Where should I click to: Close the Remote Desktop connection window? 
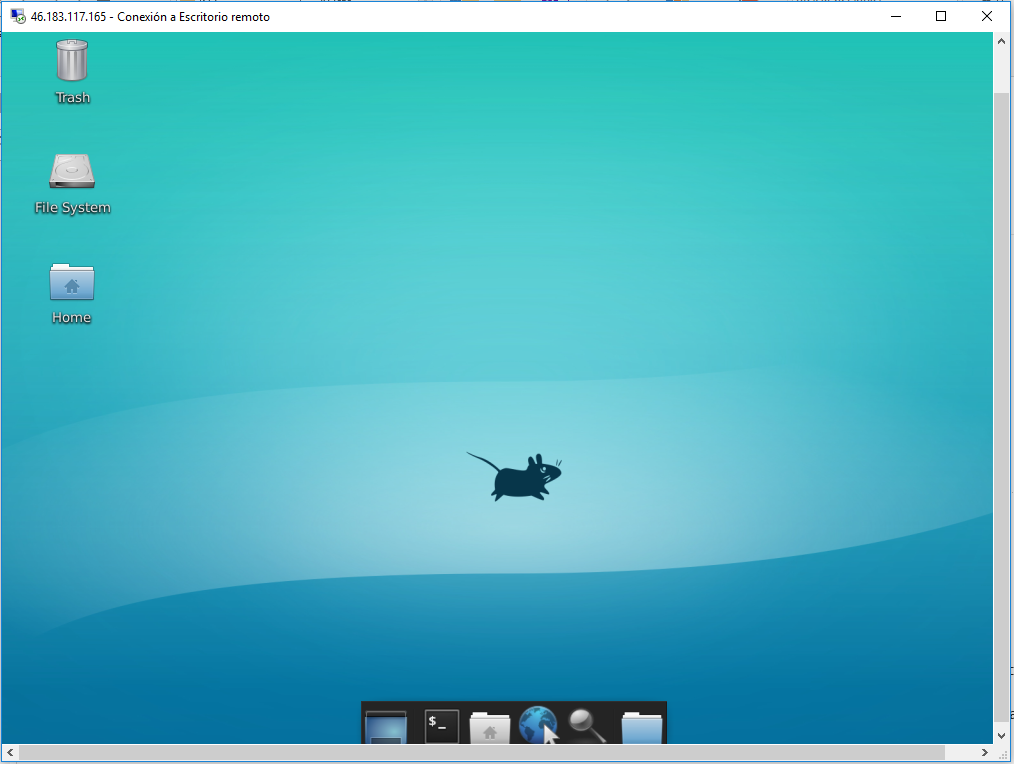pyautogui.click(x=987, y=16)
